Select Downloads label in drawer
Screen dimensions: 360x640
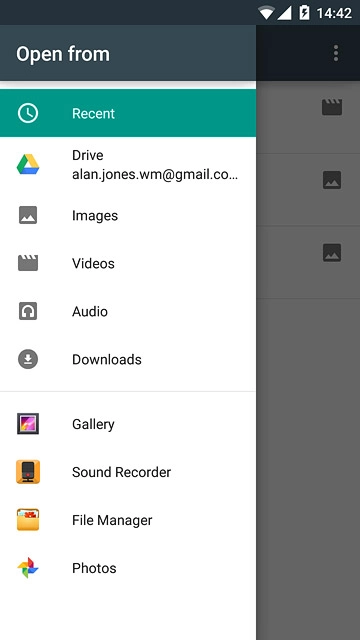click(107, 359)
